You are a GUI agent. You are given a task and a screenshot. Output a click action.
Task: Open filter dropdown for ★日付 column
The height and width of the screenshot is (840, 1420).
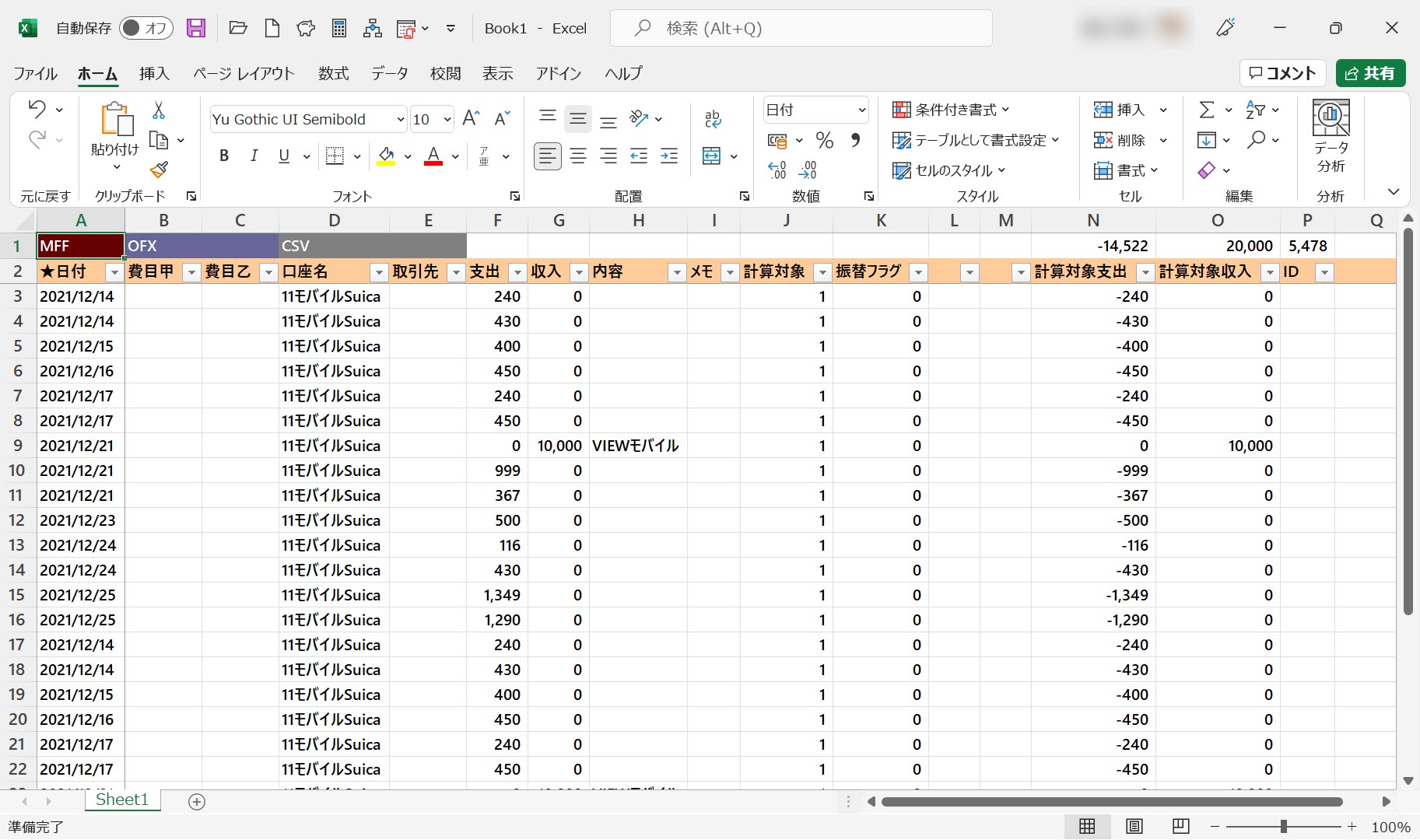click(114, 272)
